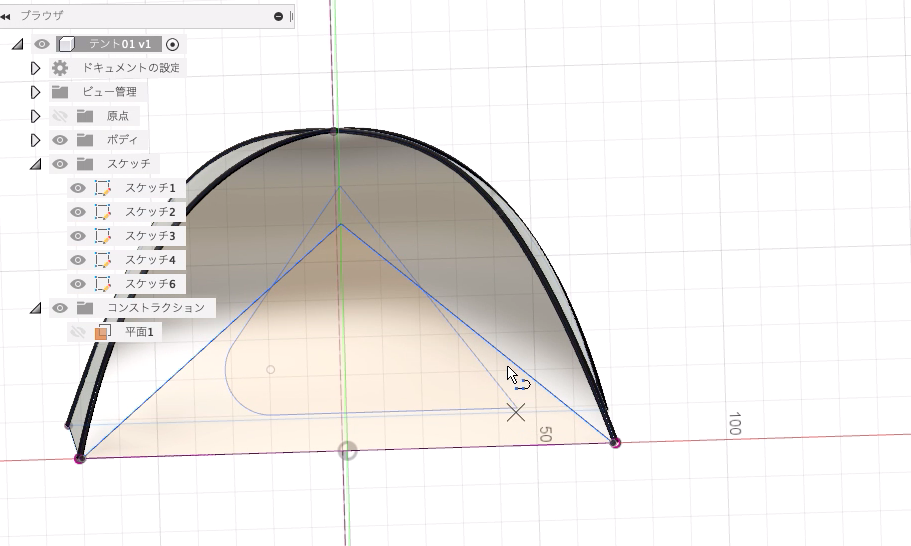Click the ドキュメントの設定 gear icon
Image resolution: width=911 pixels, height=546 pixels.
click(x=60, y=68)
